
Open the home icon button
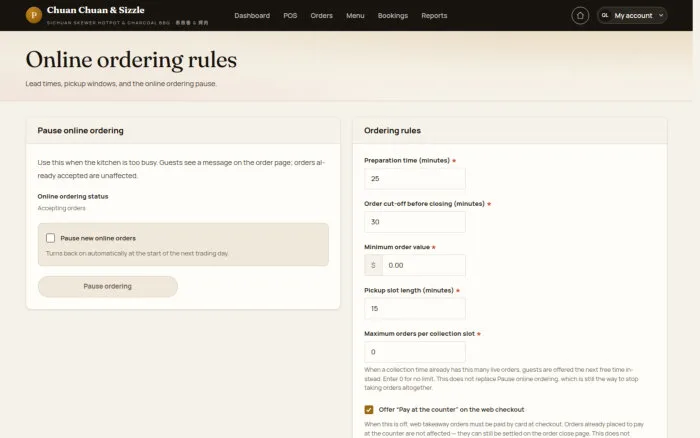pos(580,16)
